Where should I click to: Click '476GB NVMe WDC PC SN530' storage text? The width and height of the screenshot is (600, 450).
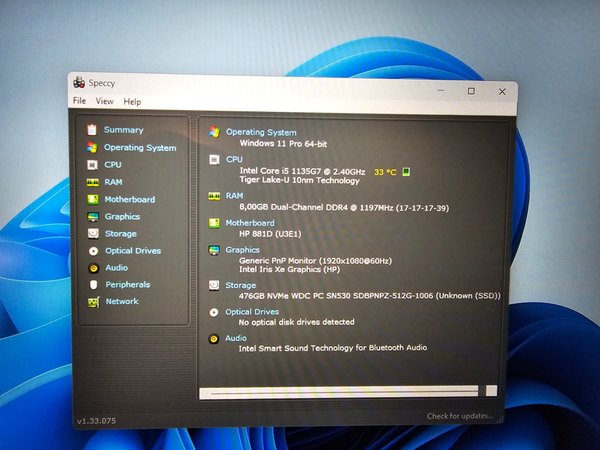pos(370,296)
